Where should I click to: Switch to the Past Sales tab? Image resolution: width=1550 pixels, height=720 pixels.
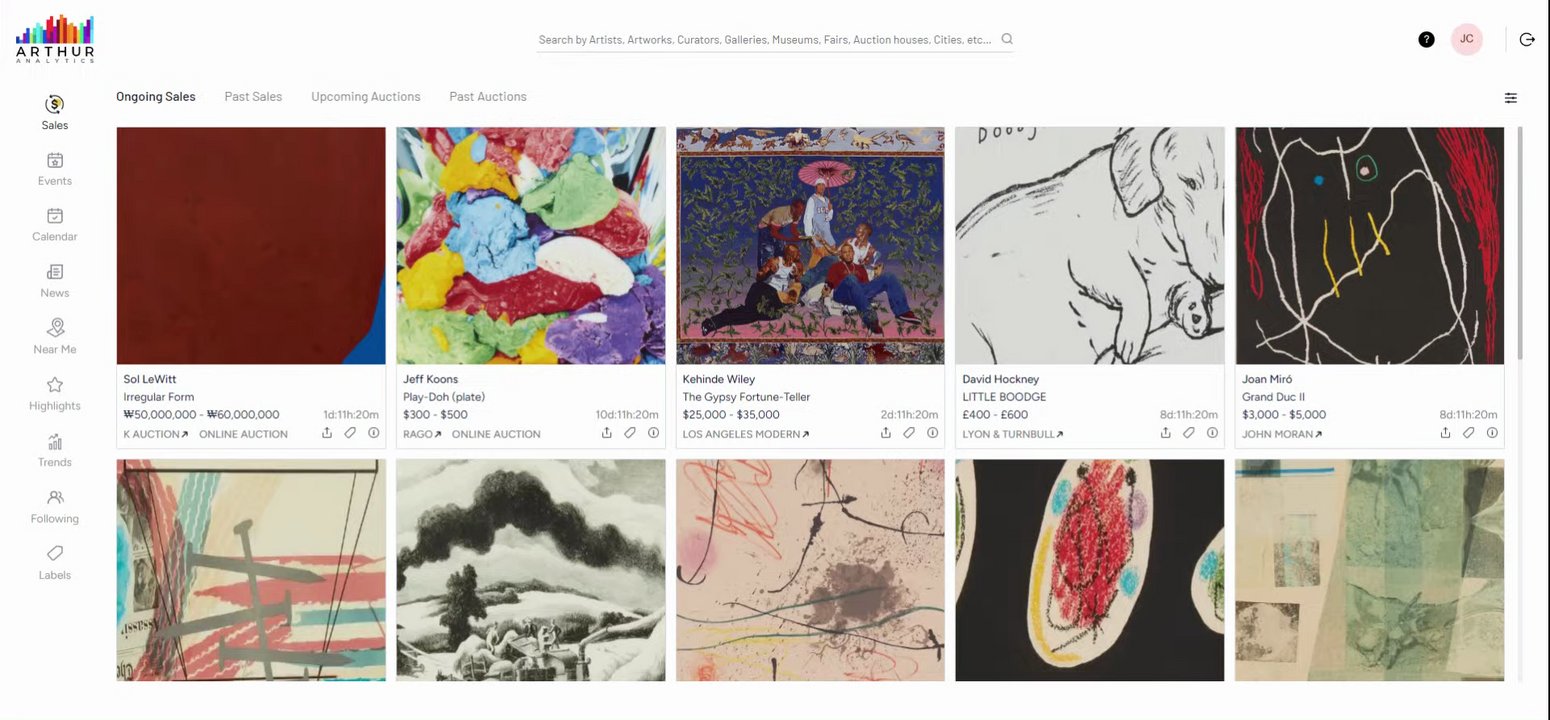253,97
